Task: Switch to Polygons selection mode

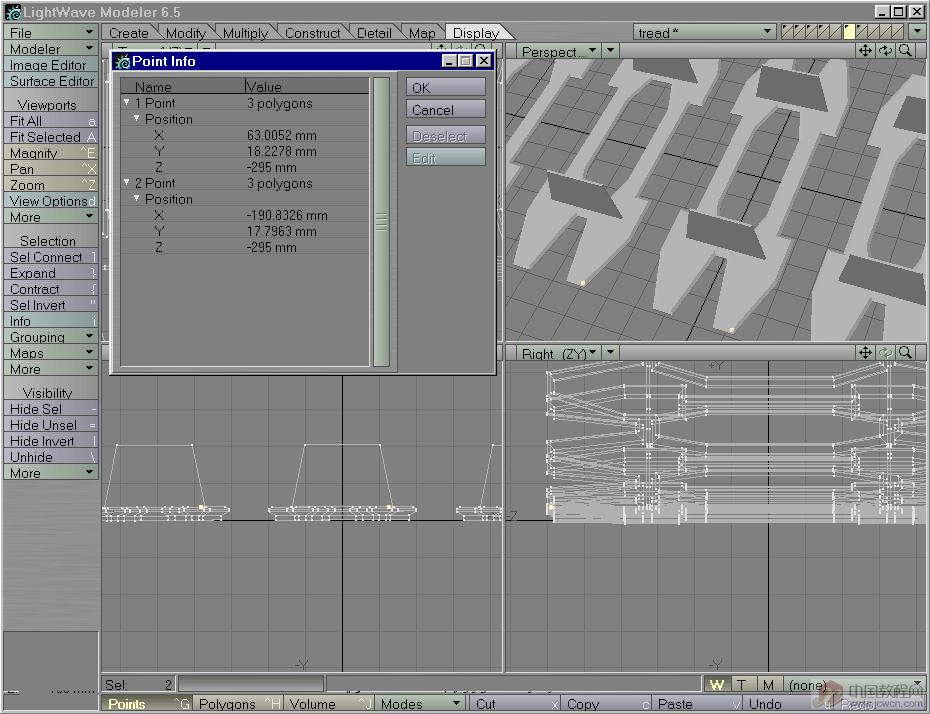Action: pyautogui.click(x=238, y=704)
